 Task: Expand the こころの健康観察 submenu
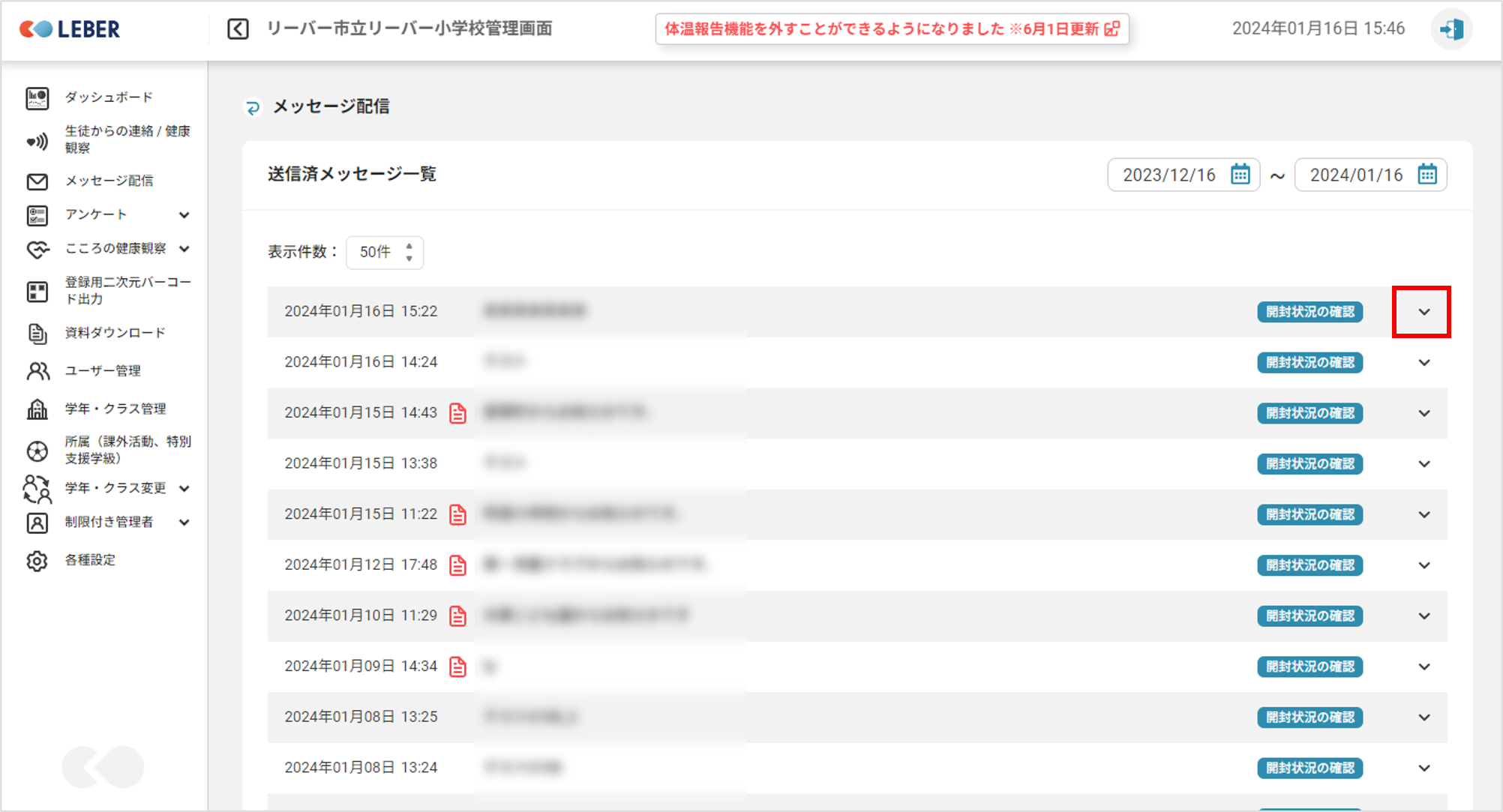184,249
